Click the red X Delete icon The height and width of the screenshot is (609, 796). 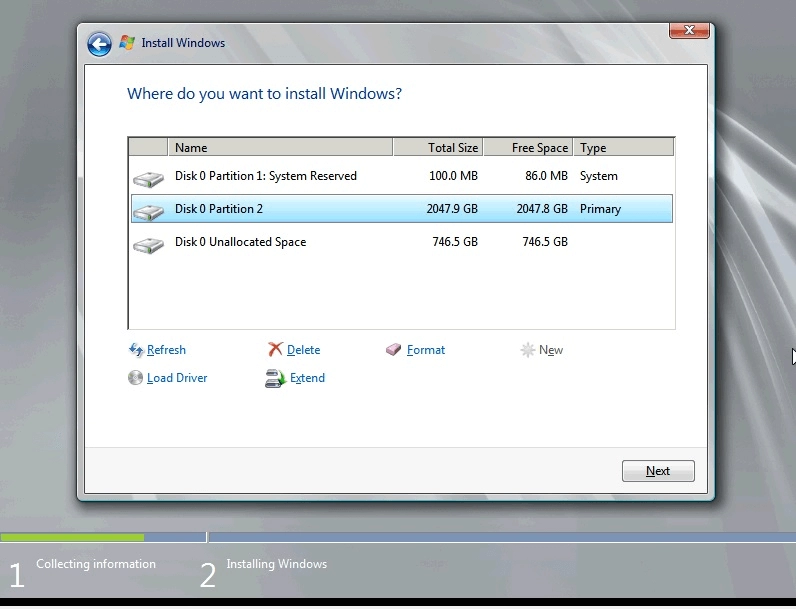[275, 349]
